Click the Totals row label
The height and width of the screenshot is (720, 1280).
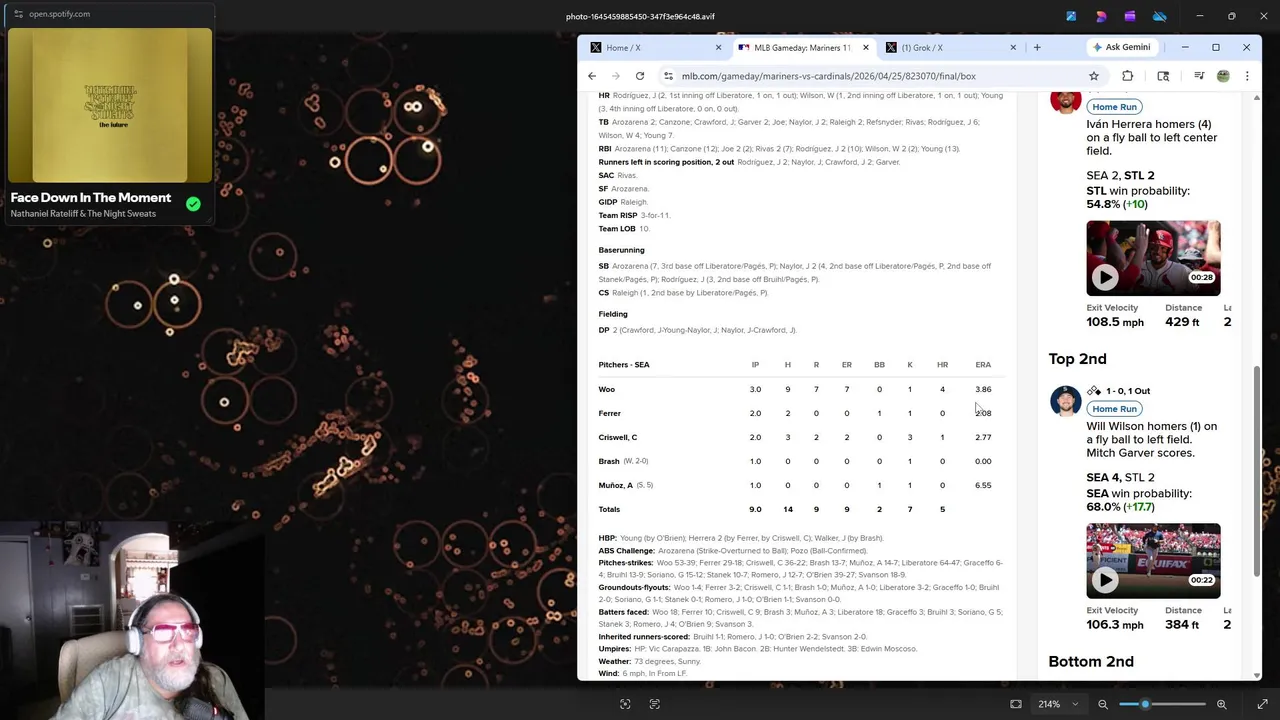coord(609,509)
